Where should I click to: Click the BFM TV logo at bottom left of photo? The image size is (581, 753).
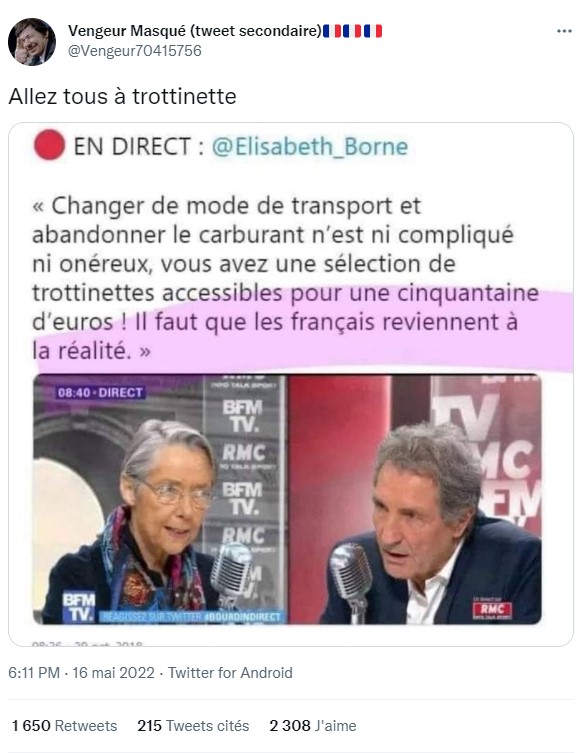79,607
